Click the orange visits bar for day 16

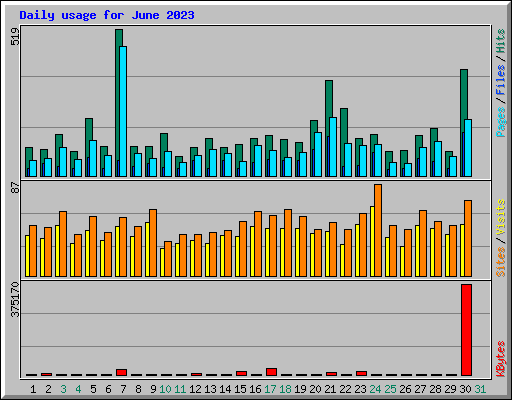[x=258, y=244]
